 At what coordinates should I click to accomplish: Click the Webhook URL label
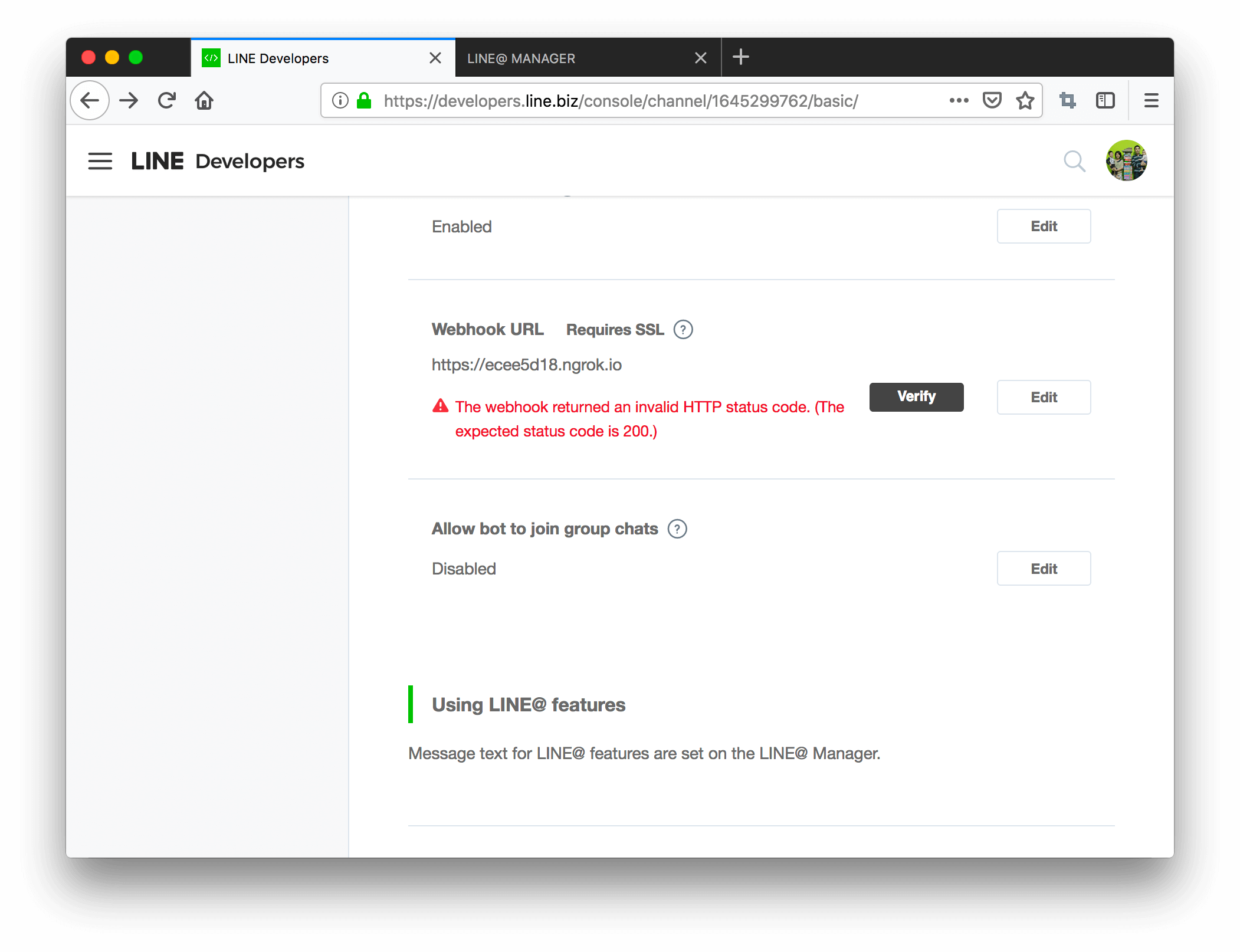[488, 330]
